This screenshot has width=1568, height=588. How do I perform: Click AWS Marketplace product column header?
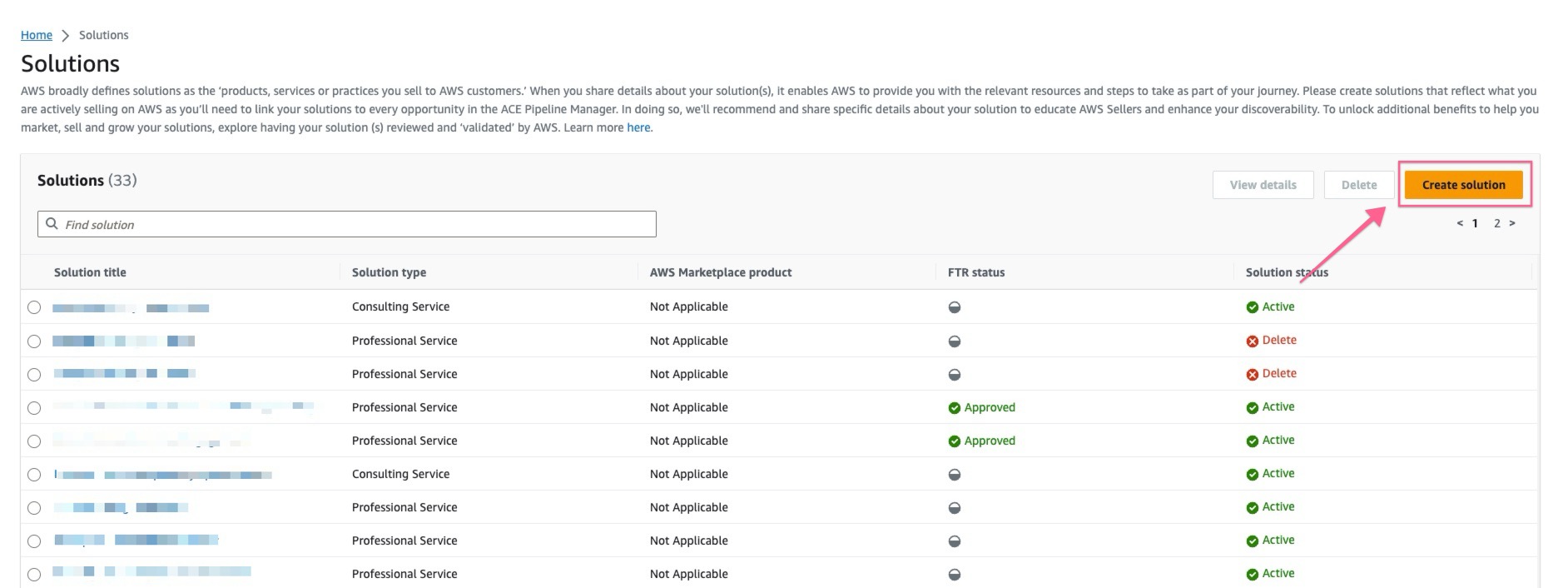pos(721,272)
